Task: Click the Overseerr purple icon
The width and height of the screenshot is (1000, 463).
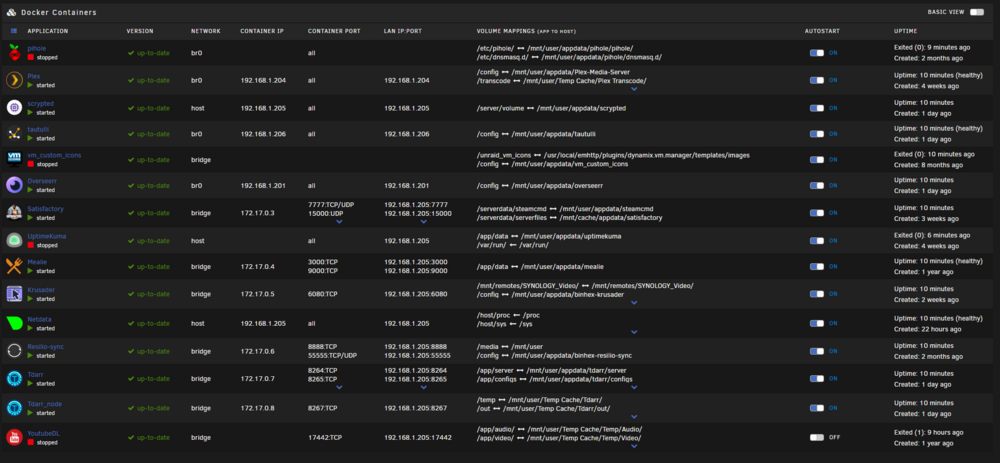Action: click(x=14, y=185)
